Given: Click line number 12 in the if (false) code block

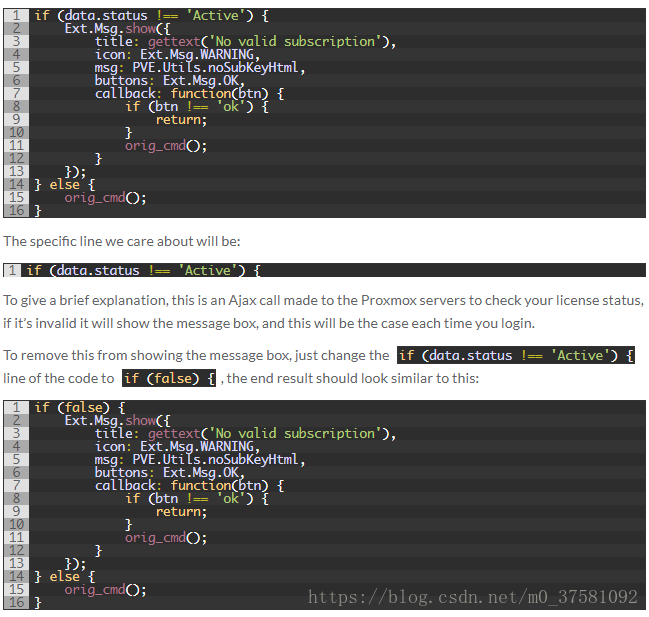Looking at the screenshot, I should (17, 550).
